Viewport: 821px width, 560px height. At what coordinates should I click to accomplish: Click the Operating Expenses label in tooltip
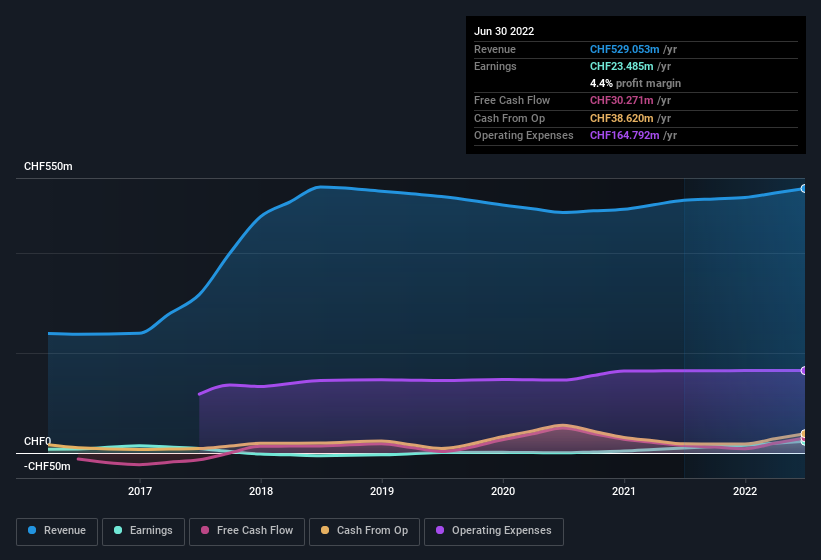point(524,136)
